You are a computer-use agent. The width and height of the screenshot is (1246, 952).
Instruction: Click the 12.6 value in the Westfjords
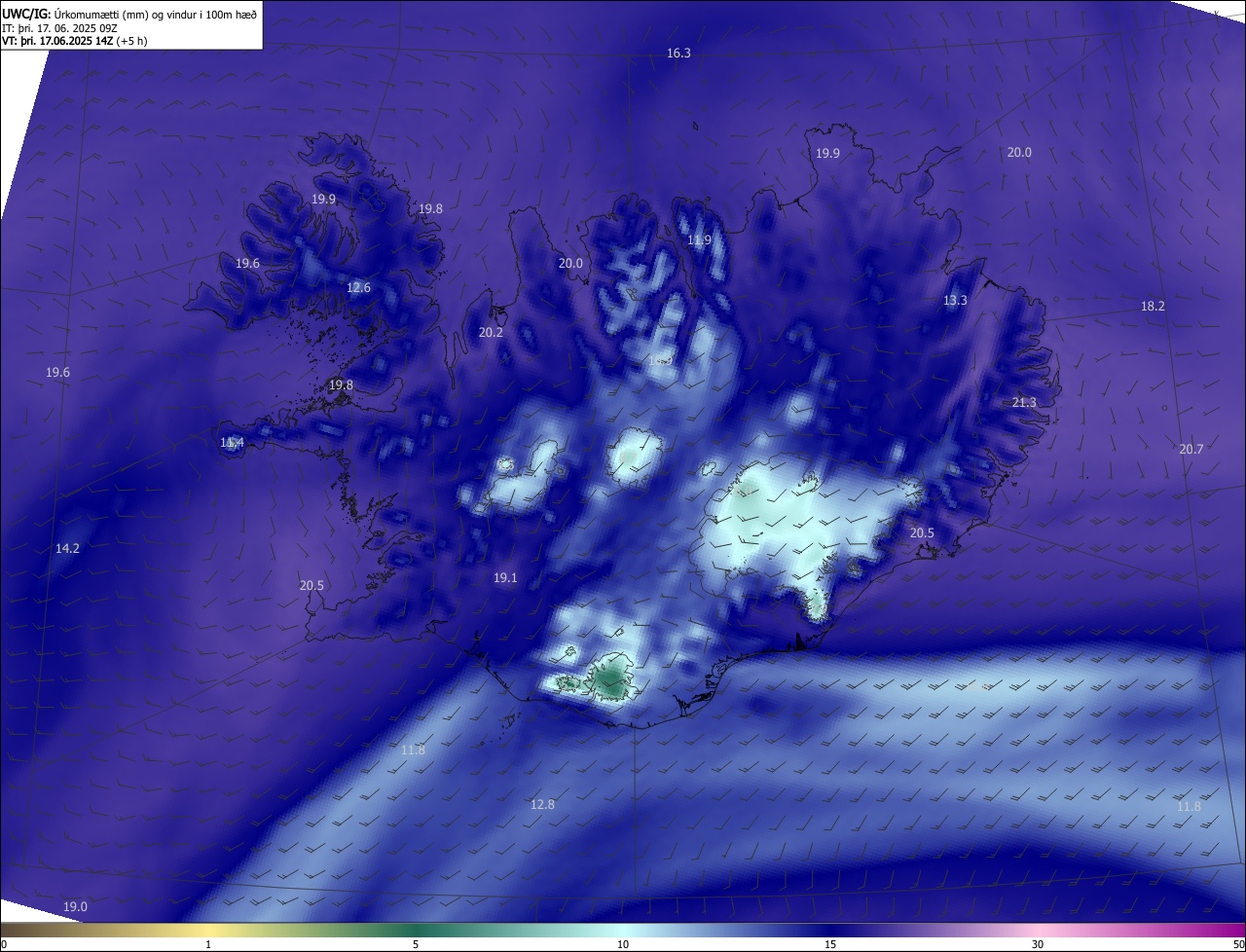[359, 288]
